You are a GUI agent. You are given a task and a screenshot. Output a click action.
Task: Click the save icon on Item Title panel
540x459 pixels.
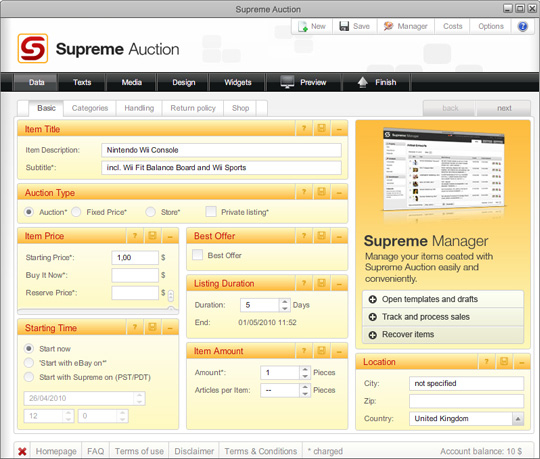321,129
